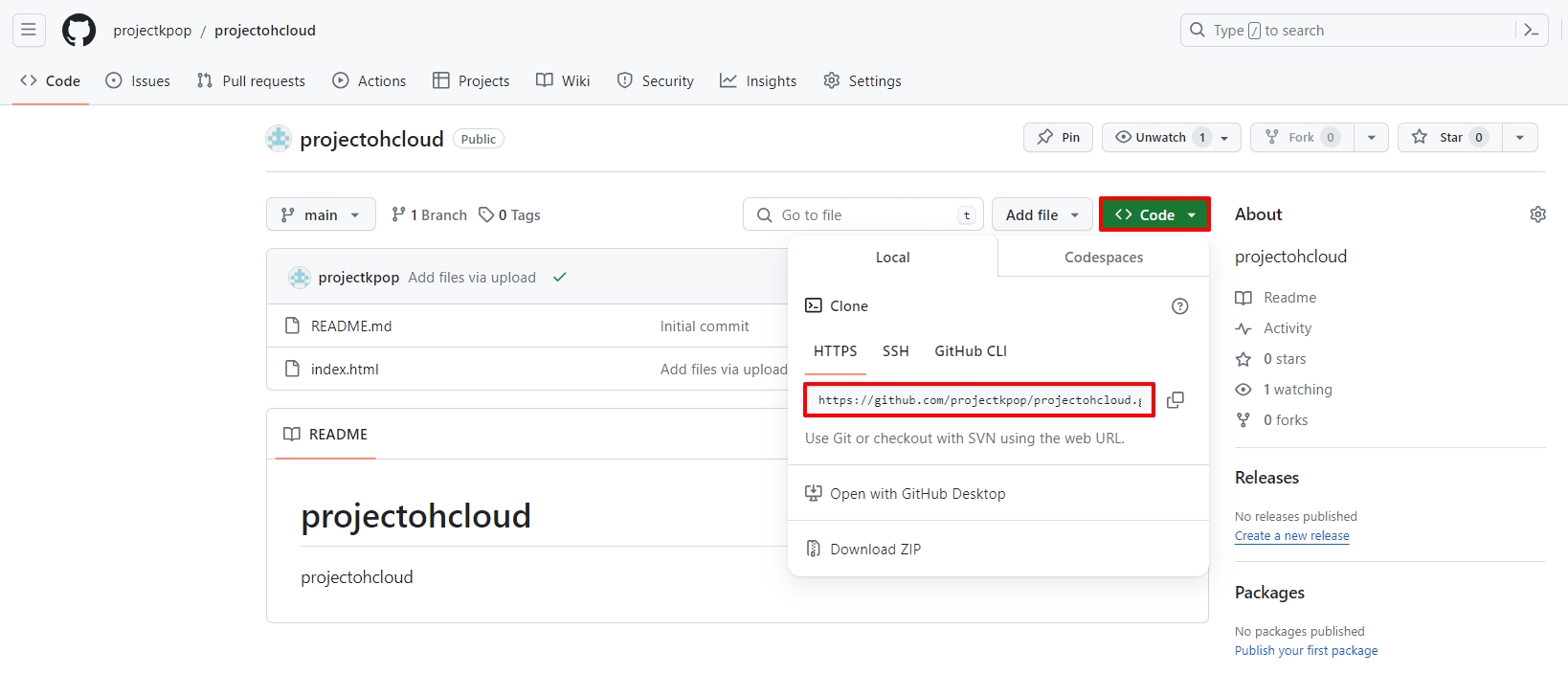Image resolution: width=1568 pixels, height=674 pixels.
Task: Open the Add file dropdown
Action: pyautogui.click(x=1042, y=214)
